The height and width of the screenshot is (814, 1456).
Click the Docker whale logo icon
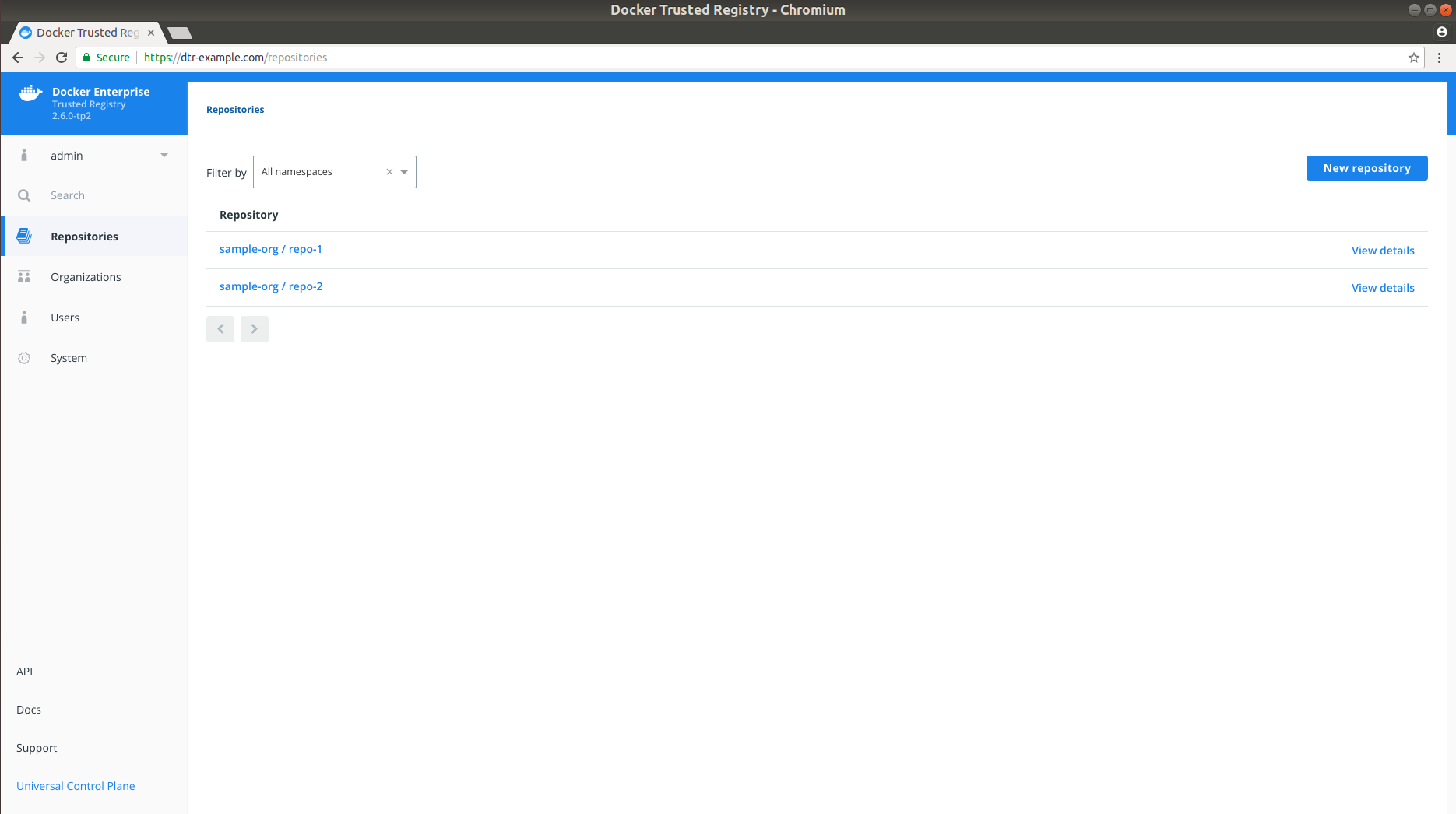click(30, 93)
